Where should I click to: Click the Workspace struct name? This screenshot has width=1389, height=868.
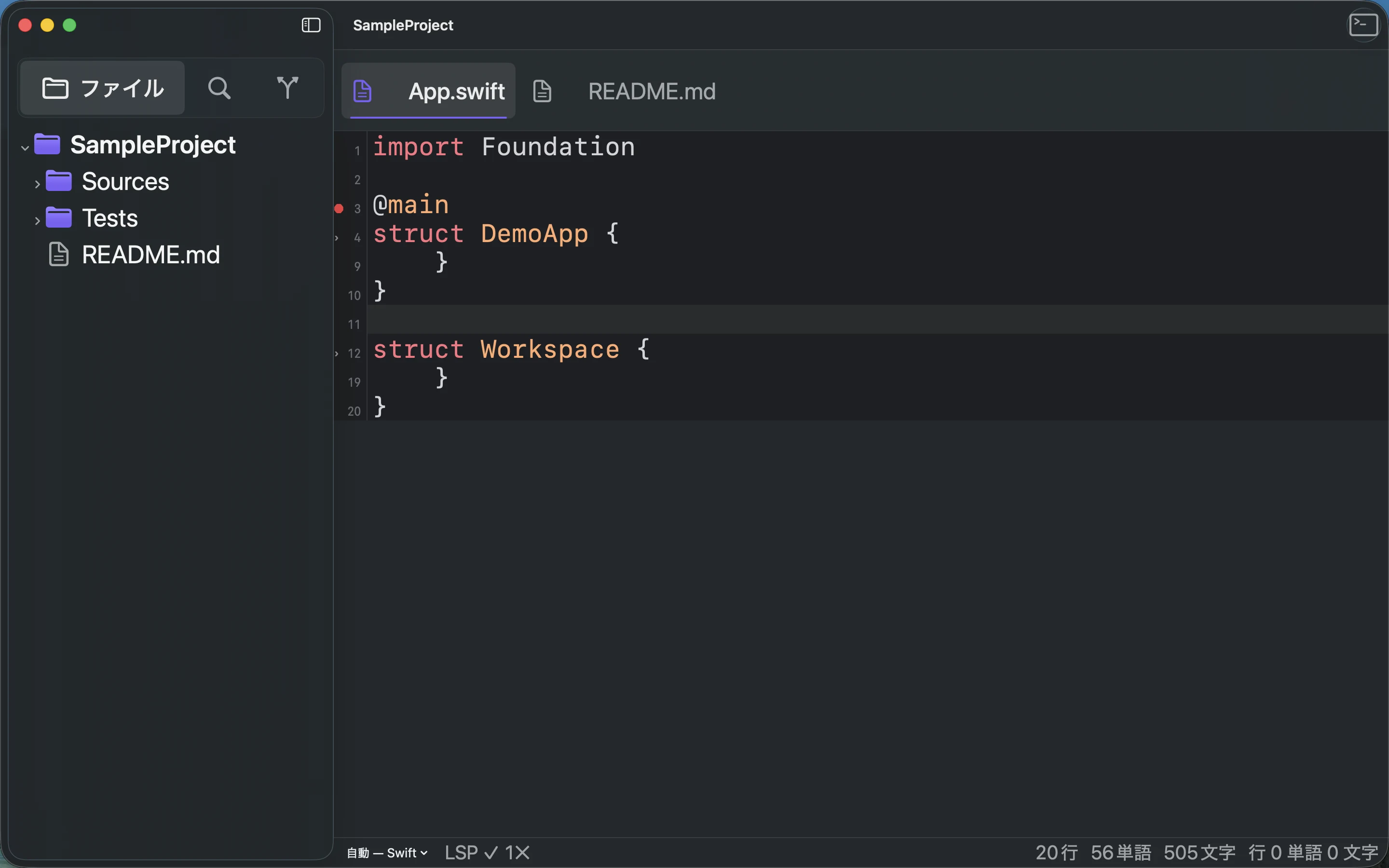click(550, 350)
